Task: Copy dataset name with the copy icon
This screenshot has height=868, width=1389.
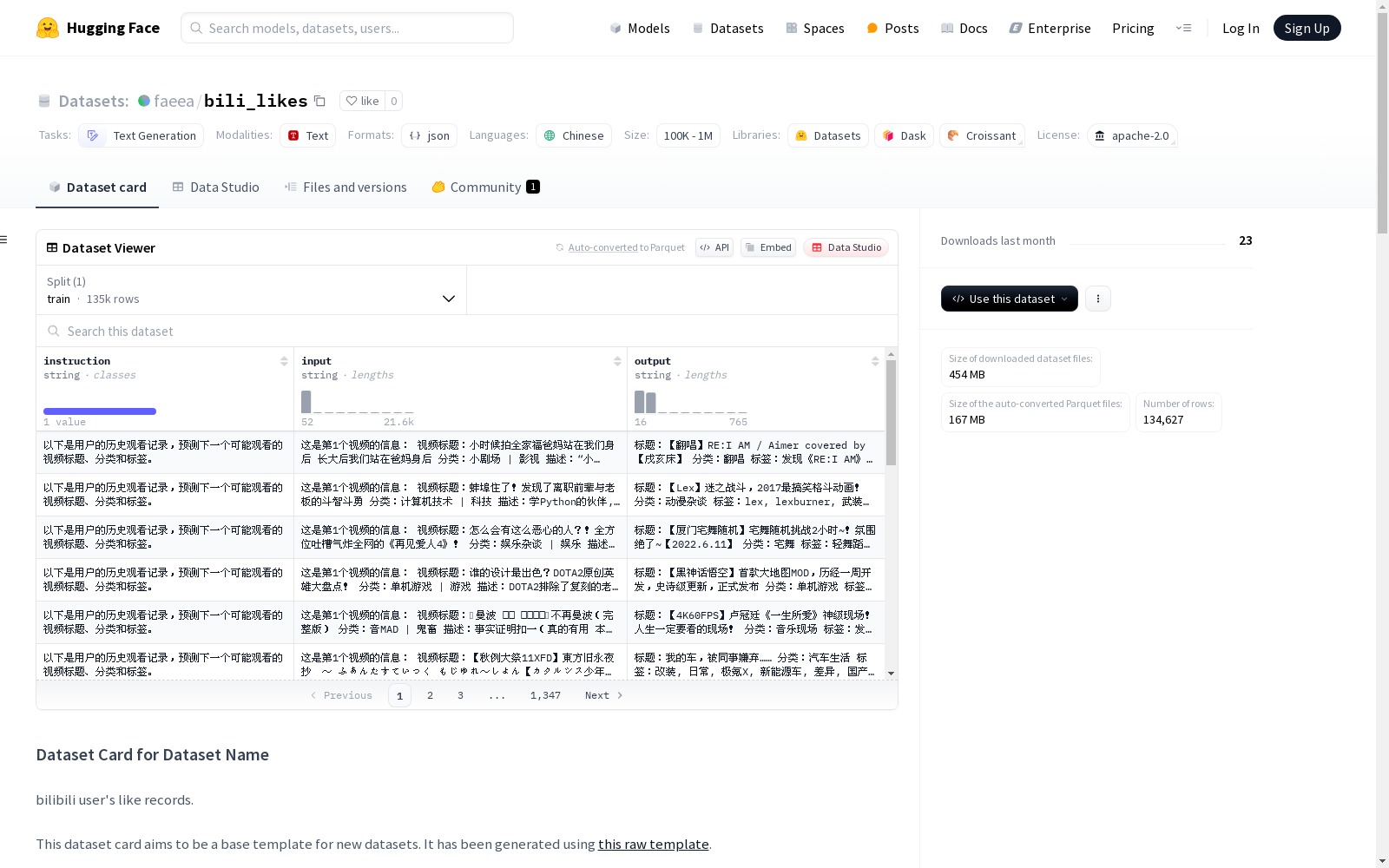Action: (319, 101)
